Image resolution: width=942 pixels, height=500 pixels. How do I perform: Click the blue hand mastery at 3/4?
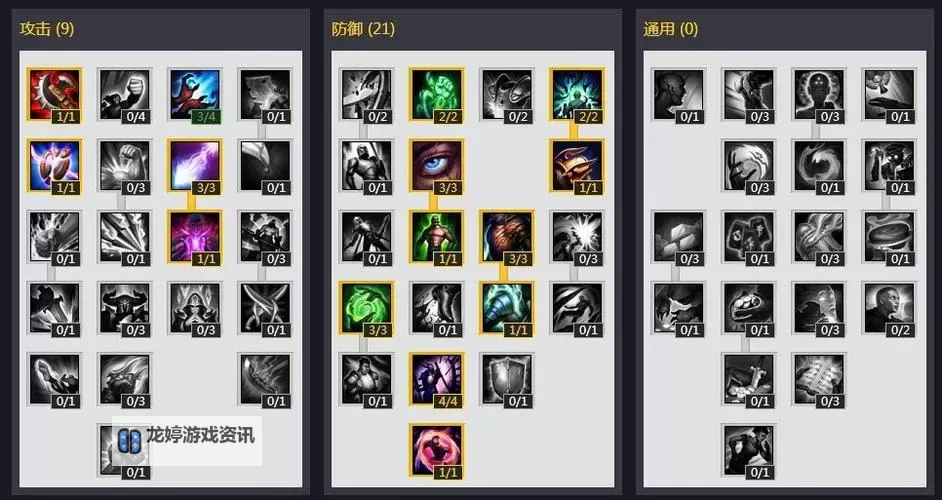[195, 96]
